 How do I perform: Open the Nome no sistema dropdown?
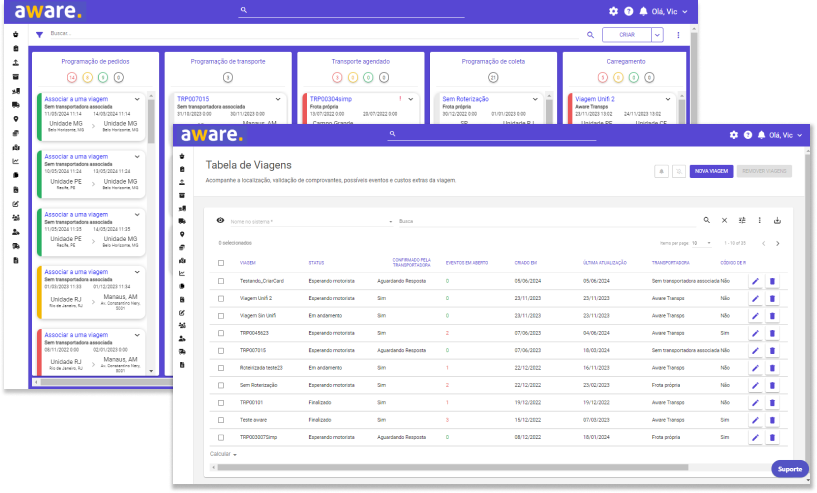click(x=312, y=221)
